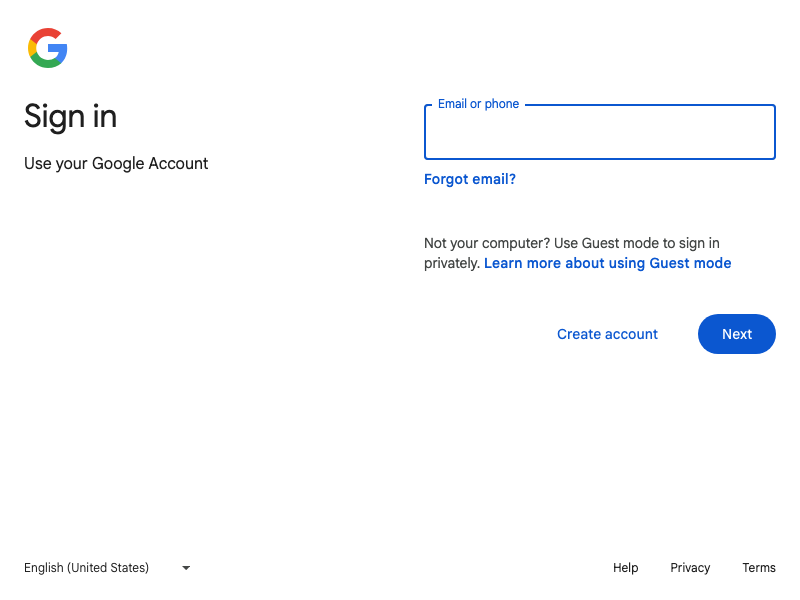Open the Terms link
Viewport: 800px width, 600px height.
[x=759, y=568]
